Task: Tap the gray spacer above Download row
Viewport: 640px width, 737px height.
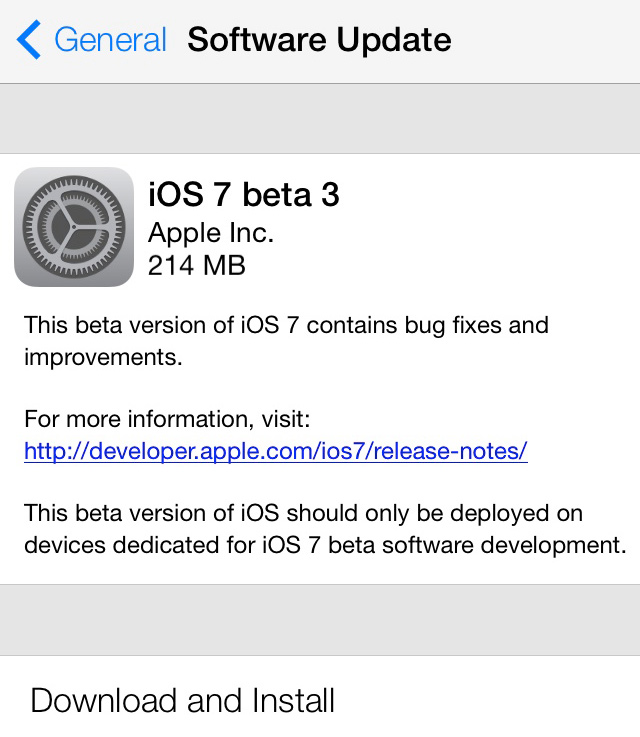Action: pos(320,620)
